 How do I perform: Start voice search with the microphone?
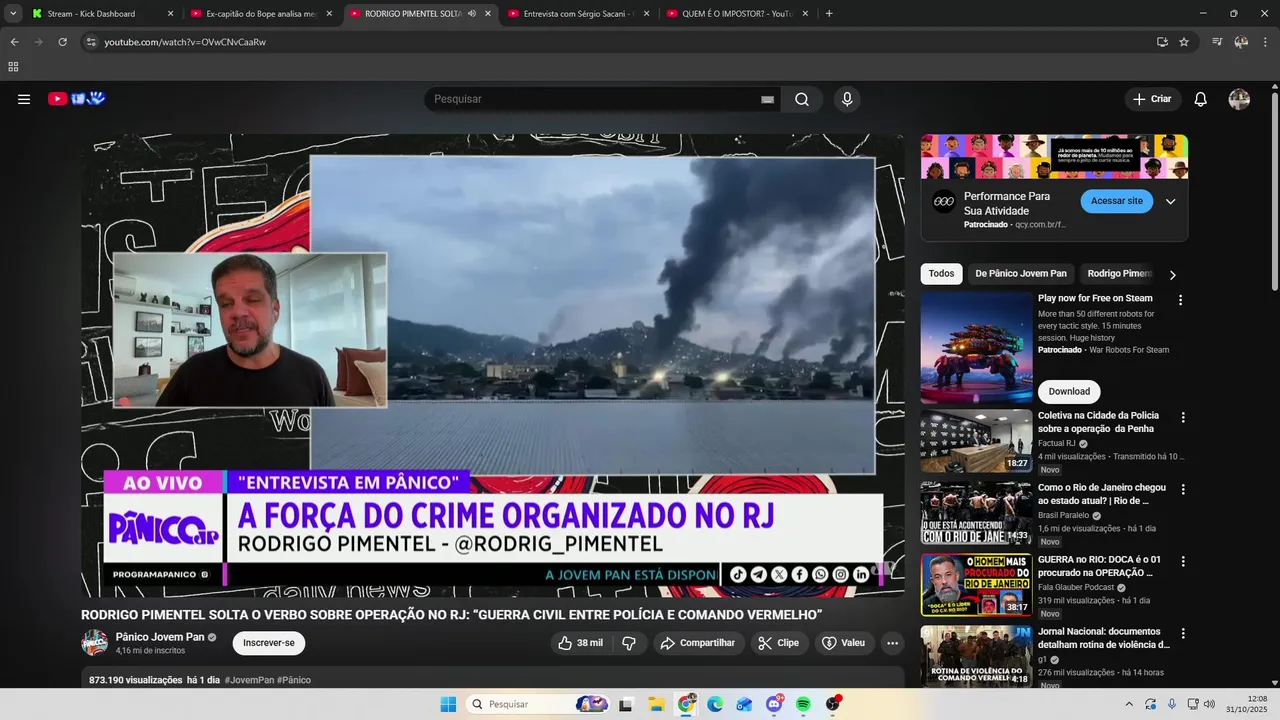coord(847,99)
